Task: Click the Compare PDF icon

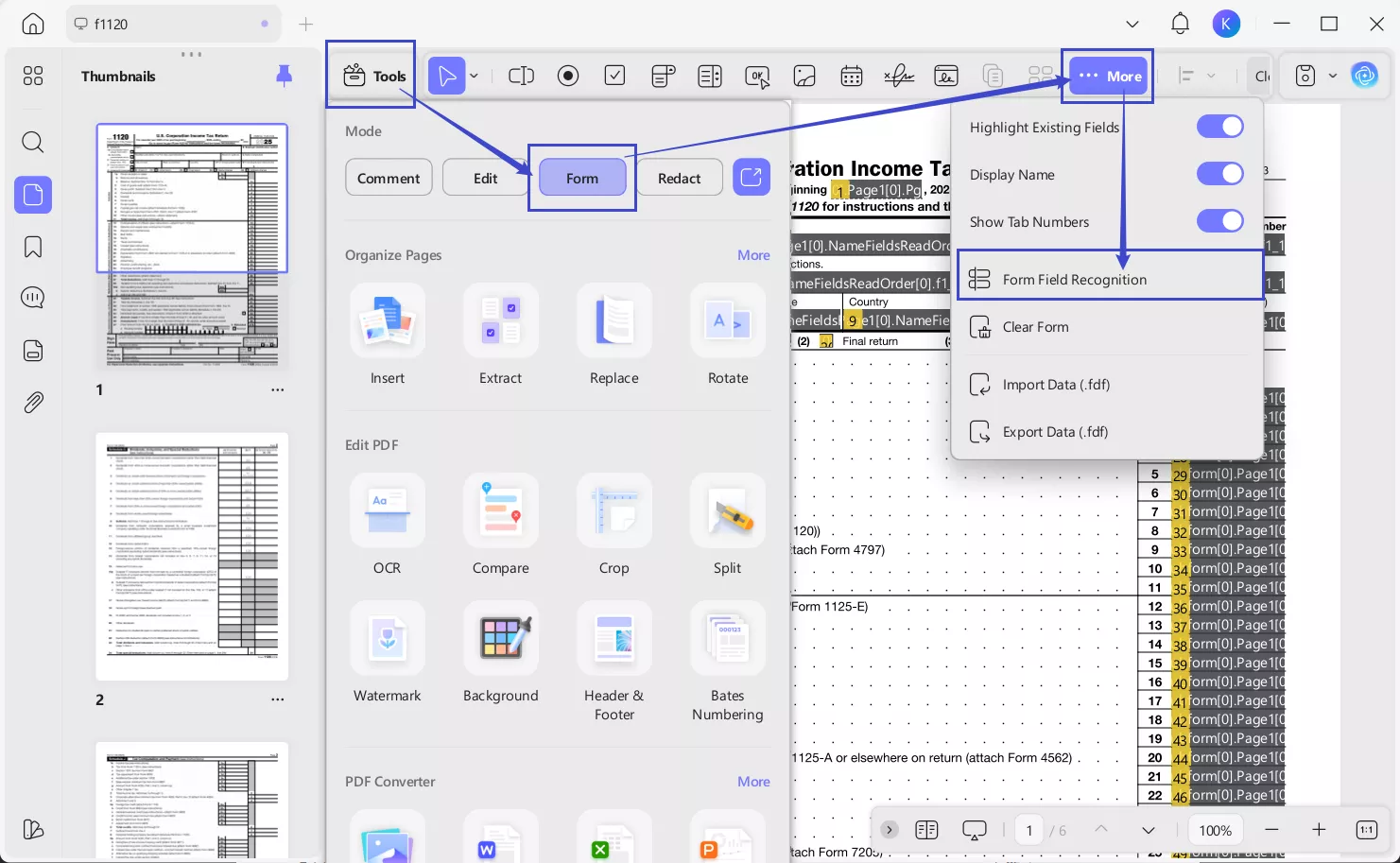Action: pyautogui.click(x=500, y=511)
